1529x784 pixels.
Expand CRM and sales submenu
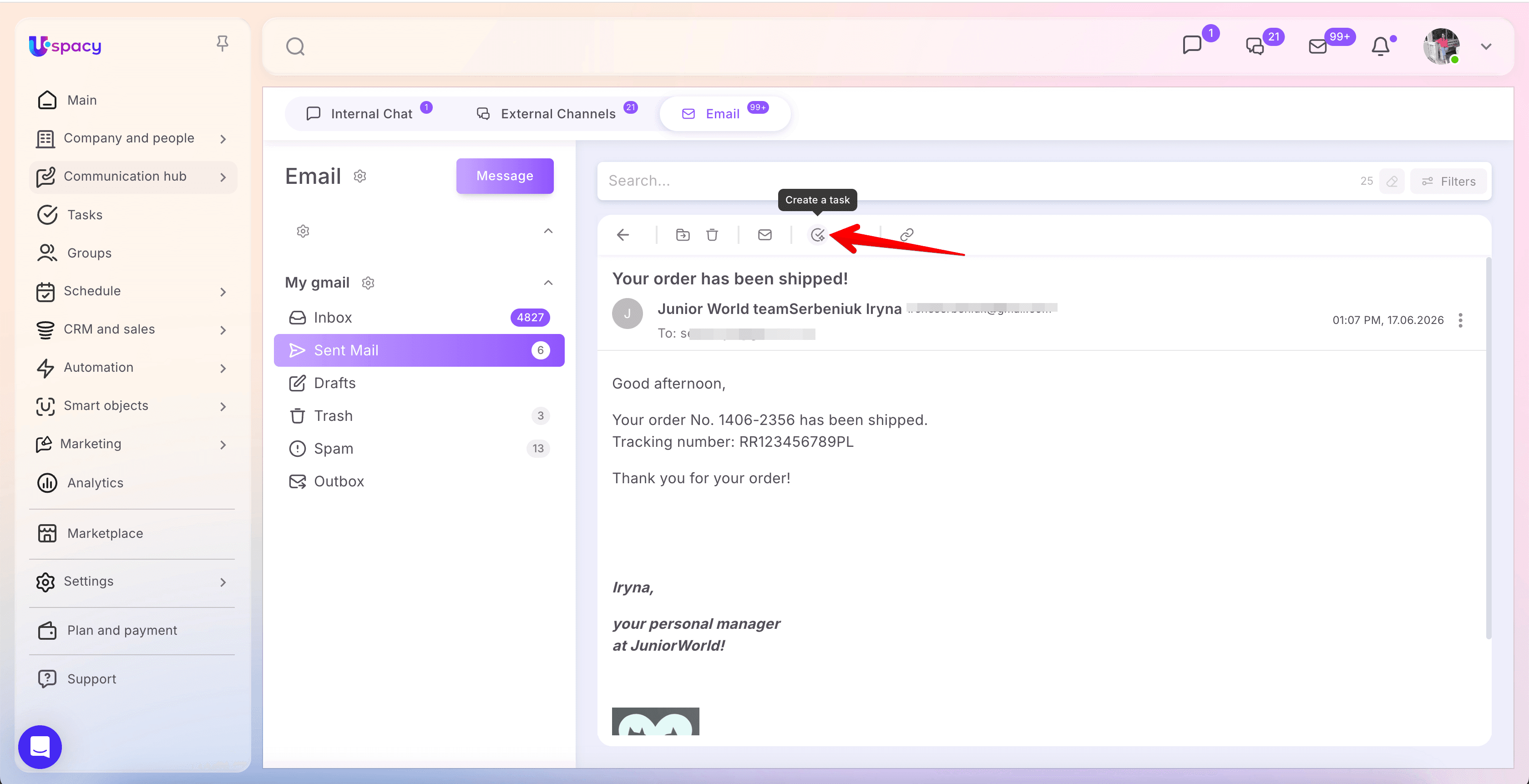click(x=223, y=329)
